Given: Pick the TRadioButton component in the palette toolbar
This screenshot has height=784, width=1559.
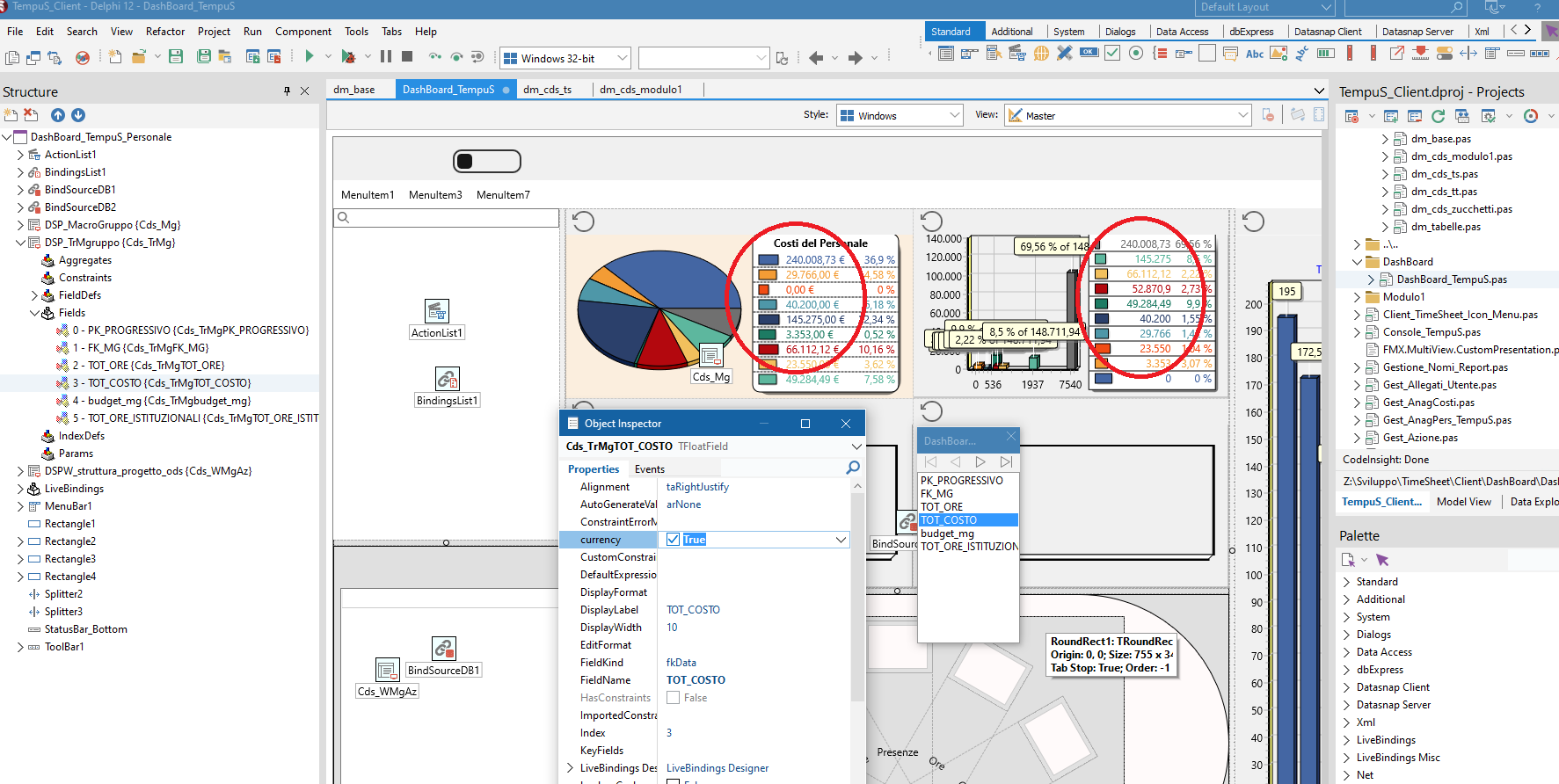Looking at the screenshot, I should click(x=1136, y=54).
